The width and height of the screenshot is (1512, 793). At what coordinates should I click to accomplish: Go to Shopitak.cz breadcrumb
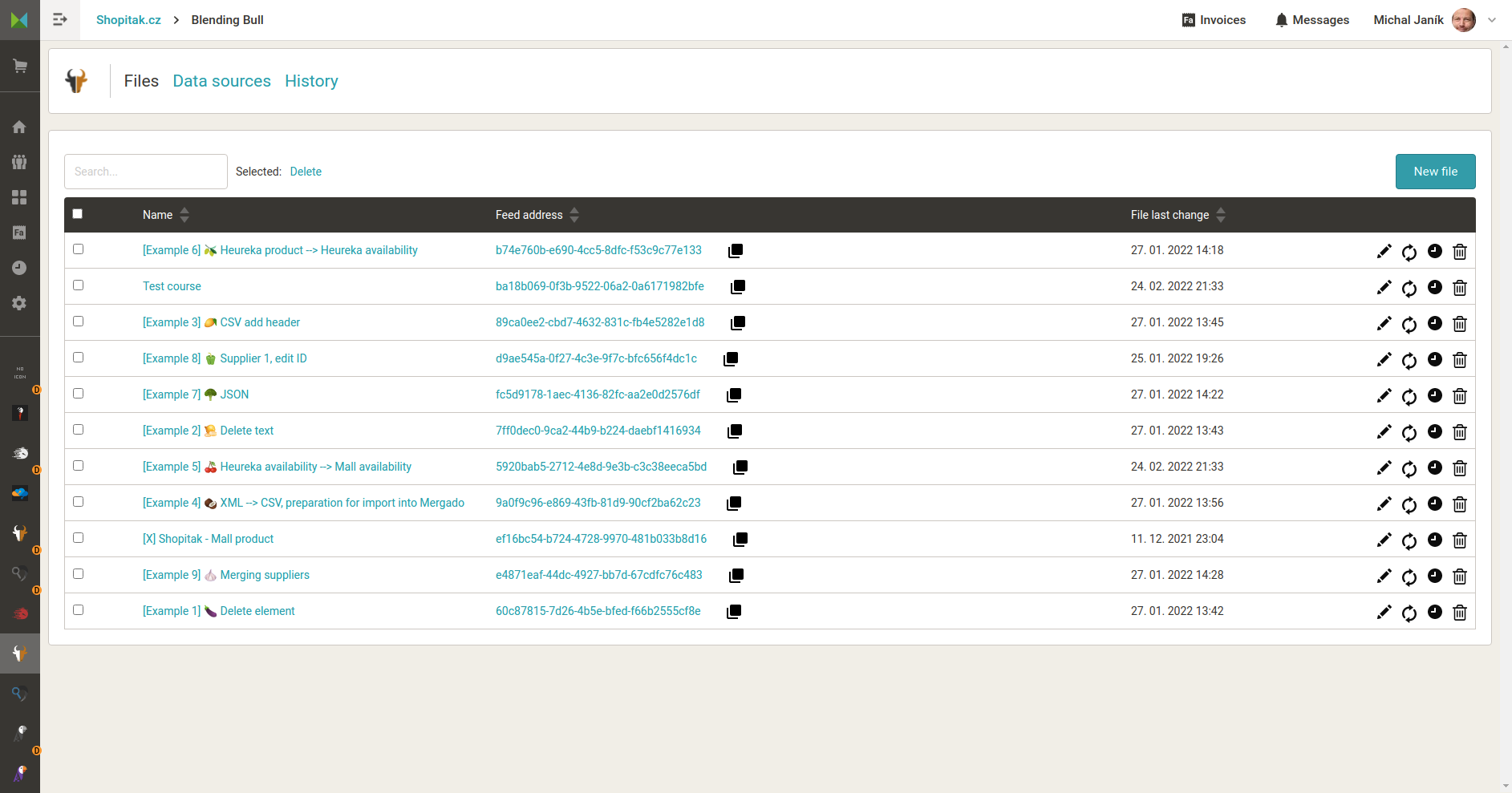[x=128, y=20]
